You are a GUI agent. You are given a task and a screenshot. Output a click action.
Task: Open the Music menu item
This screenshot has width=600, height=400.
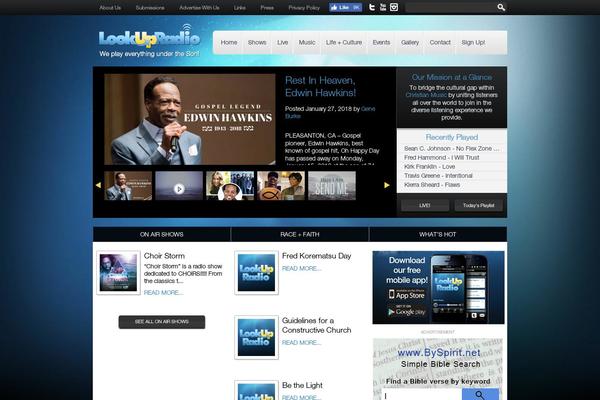tap(307, 42)
